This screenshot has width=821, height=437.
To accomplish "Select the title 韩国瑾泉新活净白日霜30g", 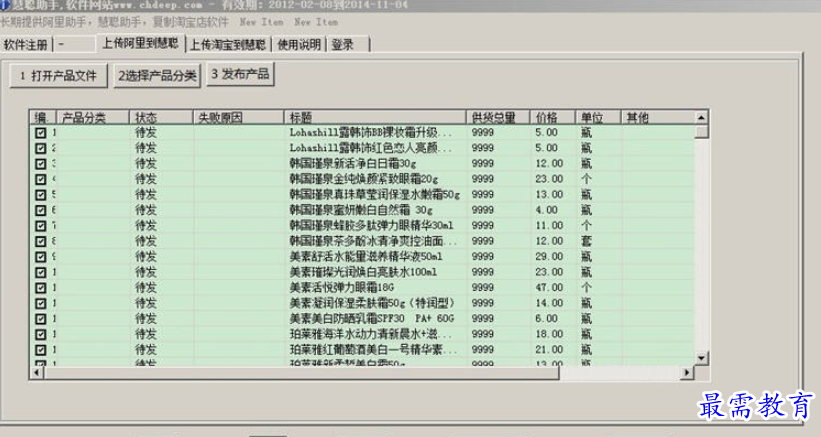I will pyautogui.click(x=353, y=164).
